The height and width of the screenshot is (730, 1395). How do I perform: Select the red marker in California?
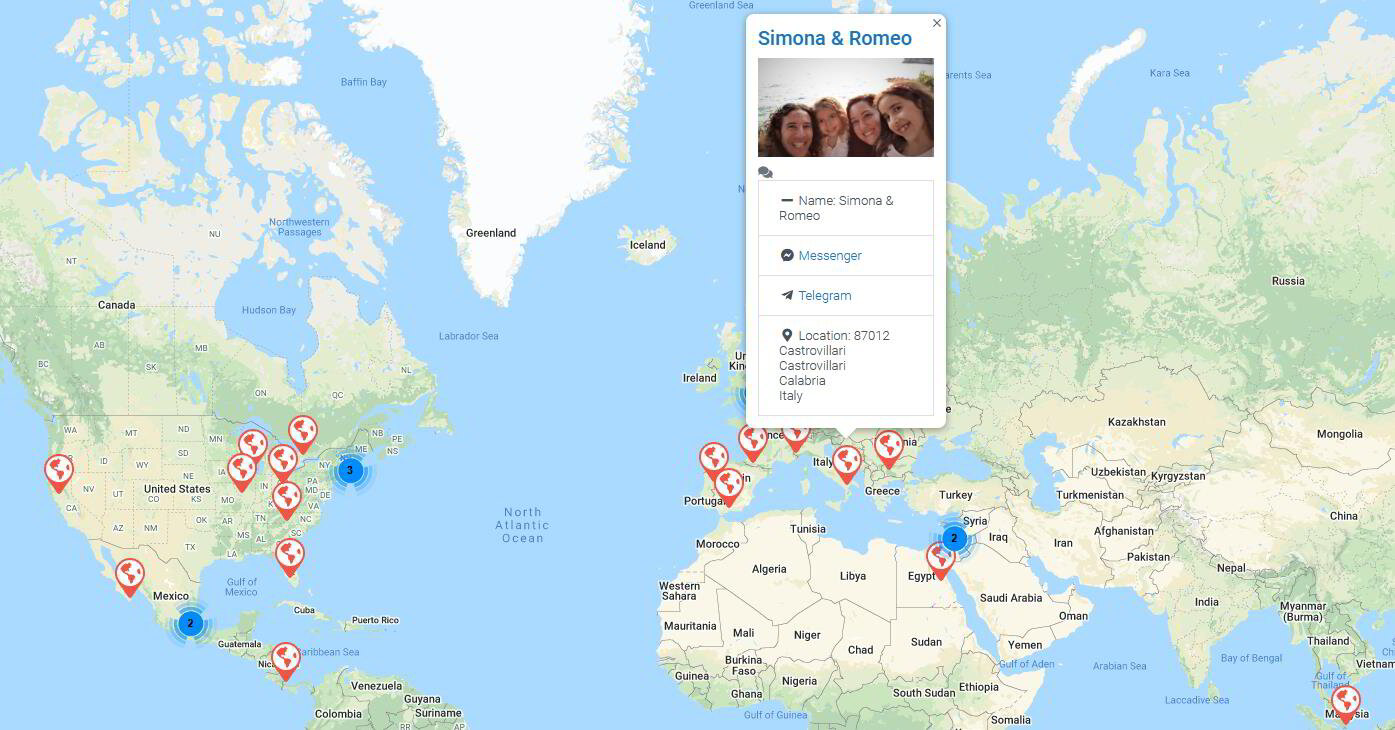[x=58, y=467]
